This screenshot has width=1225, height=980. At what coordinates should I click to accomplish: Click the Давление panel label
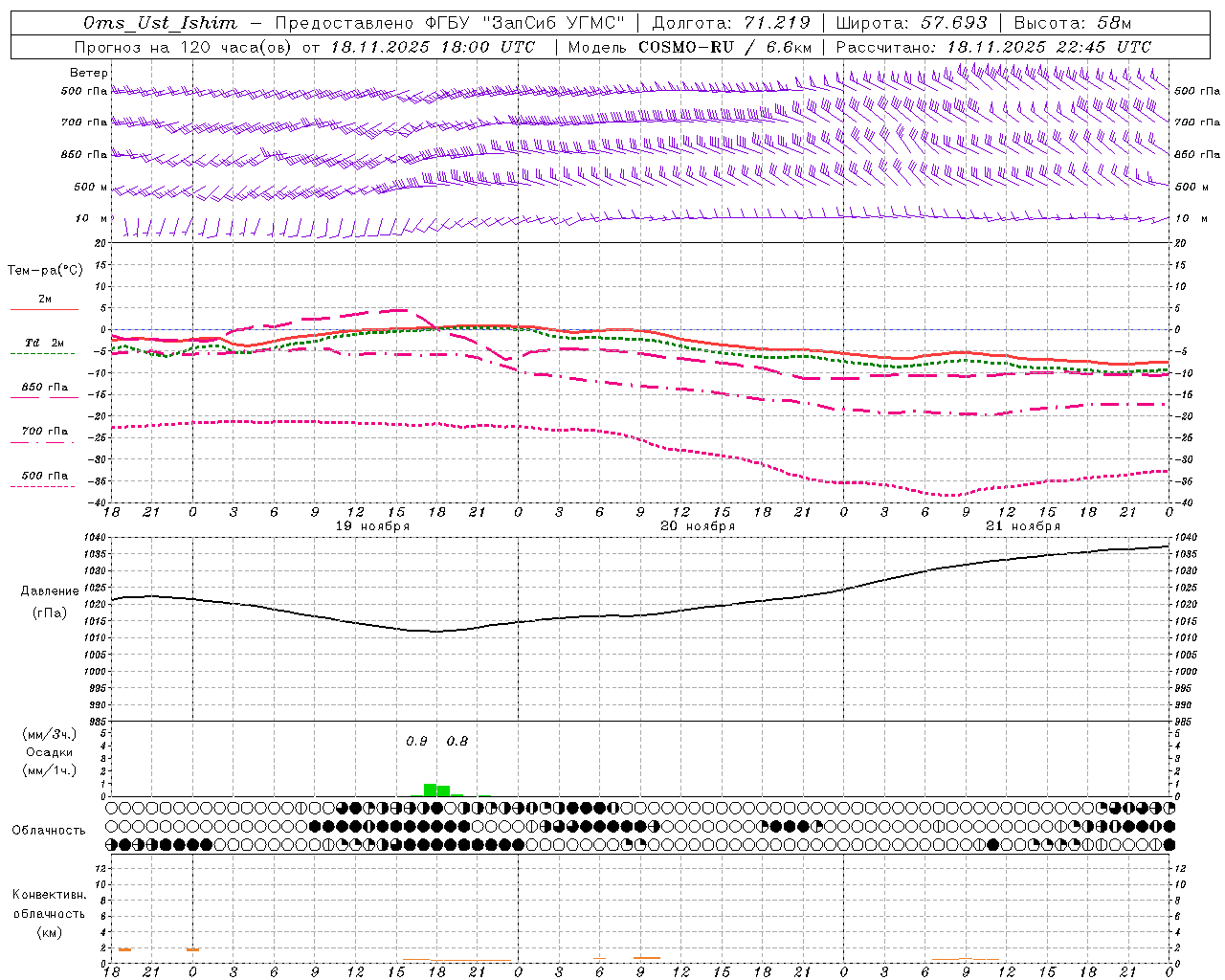pyautogui.click(x=50, y=591)
